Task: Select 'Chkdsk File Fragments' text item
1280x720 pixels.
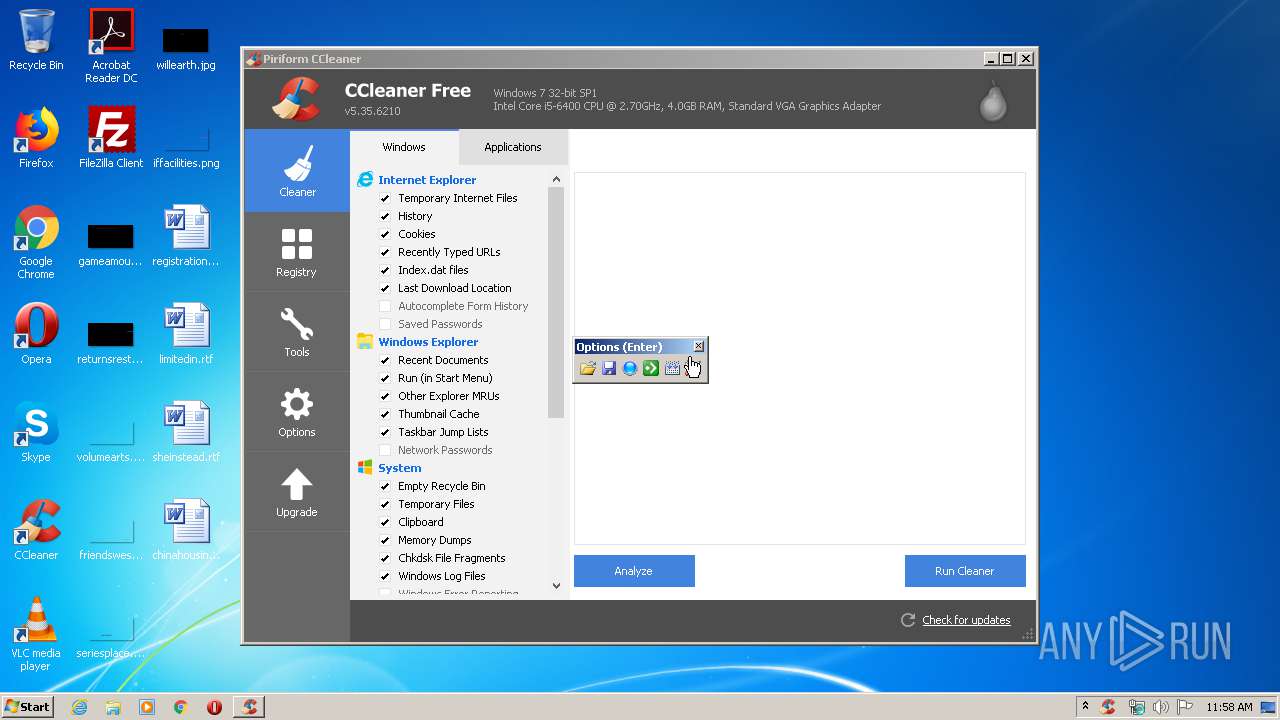Action: tap(452, 558)
